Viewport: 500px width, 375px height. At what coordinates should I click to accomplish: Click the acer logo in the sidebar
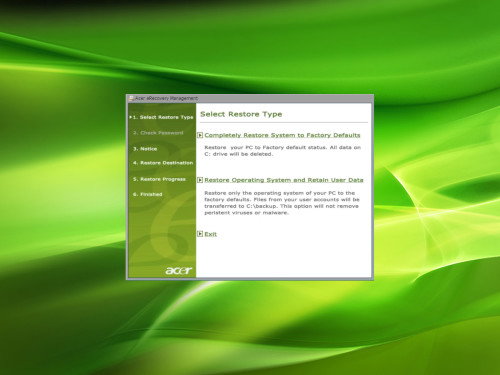179,270
